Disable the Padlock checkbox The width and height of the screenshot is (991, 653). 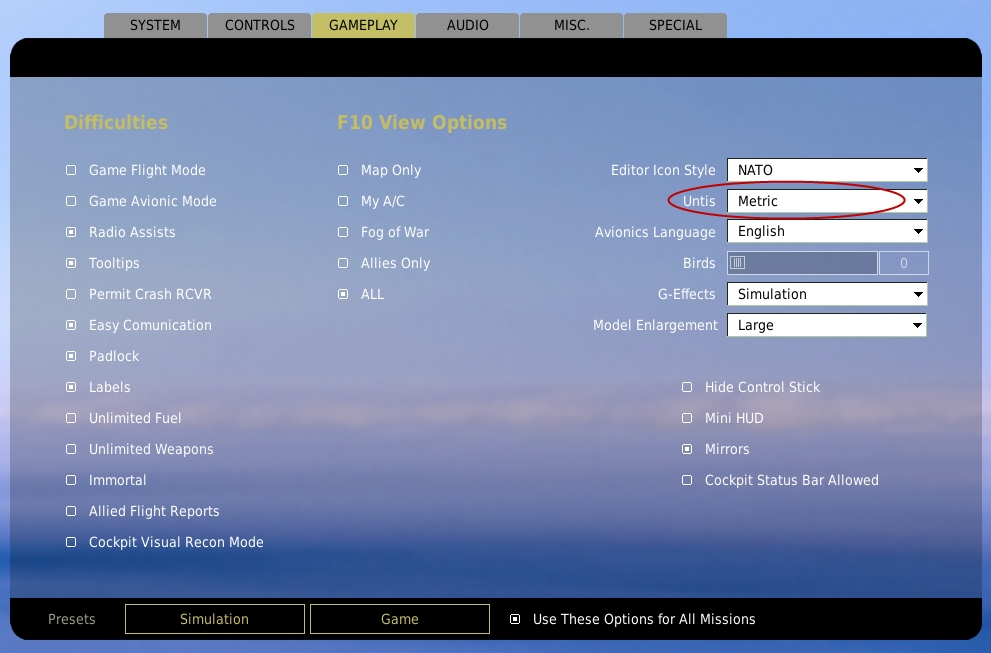(71, 356)
